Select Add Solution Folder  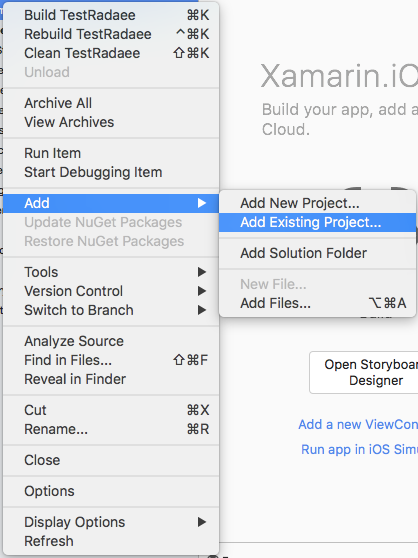(x=317, y=253)
